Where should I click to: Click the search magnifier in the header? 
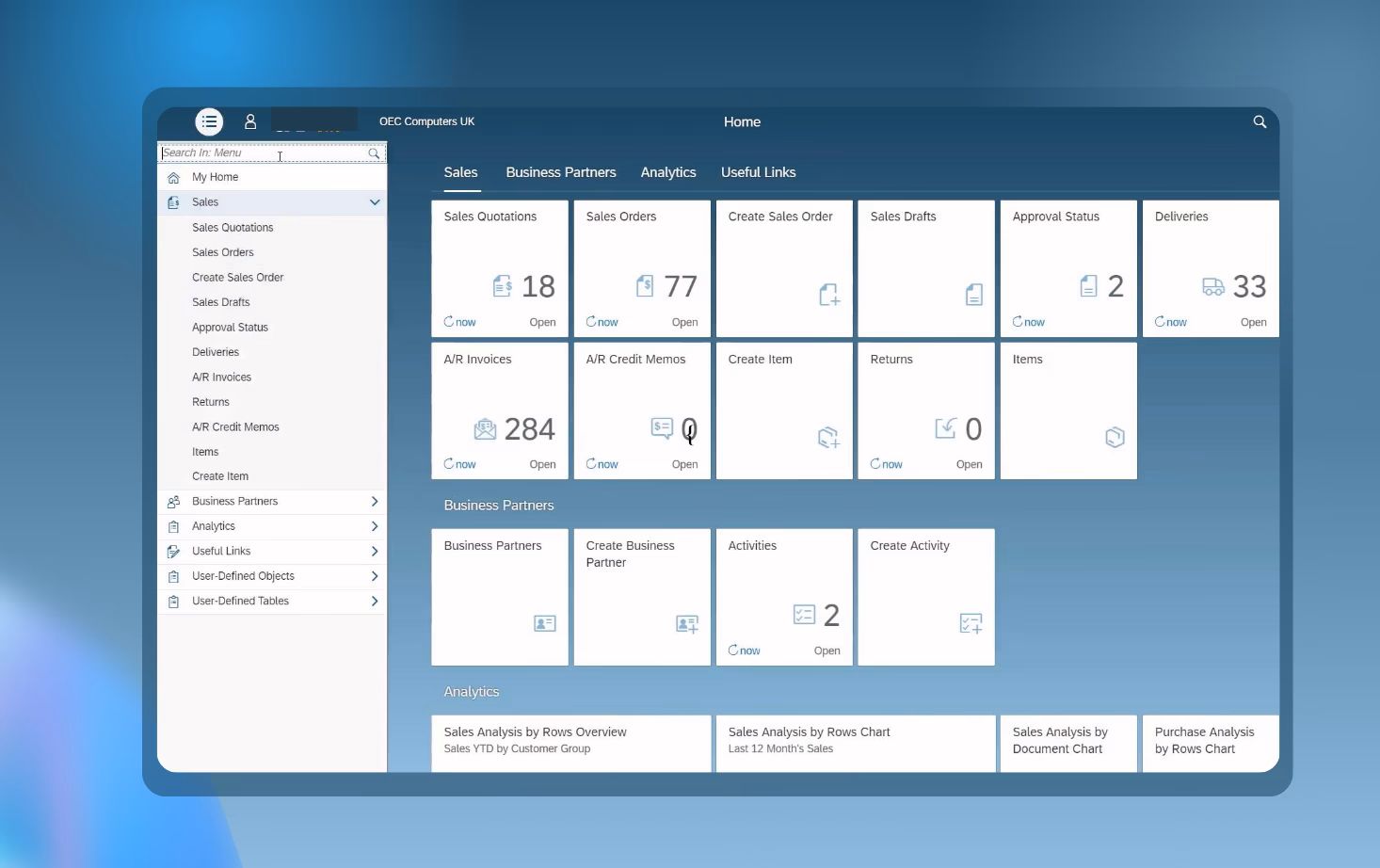[x=1260, y=121]
